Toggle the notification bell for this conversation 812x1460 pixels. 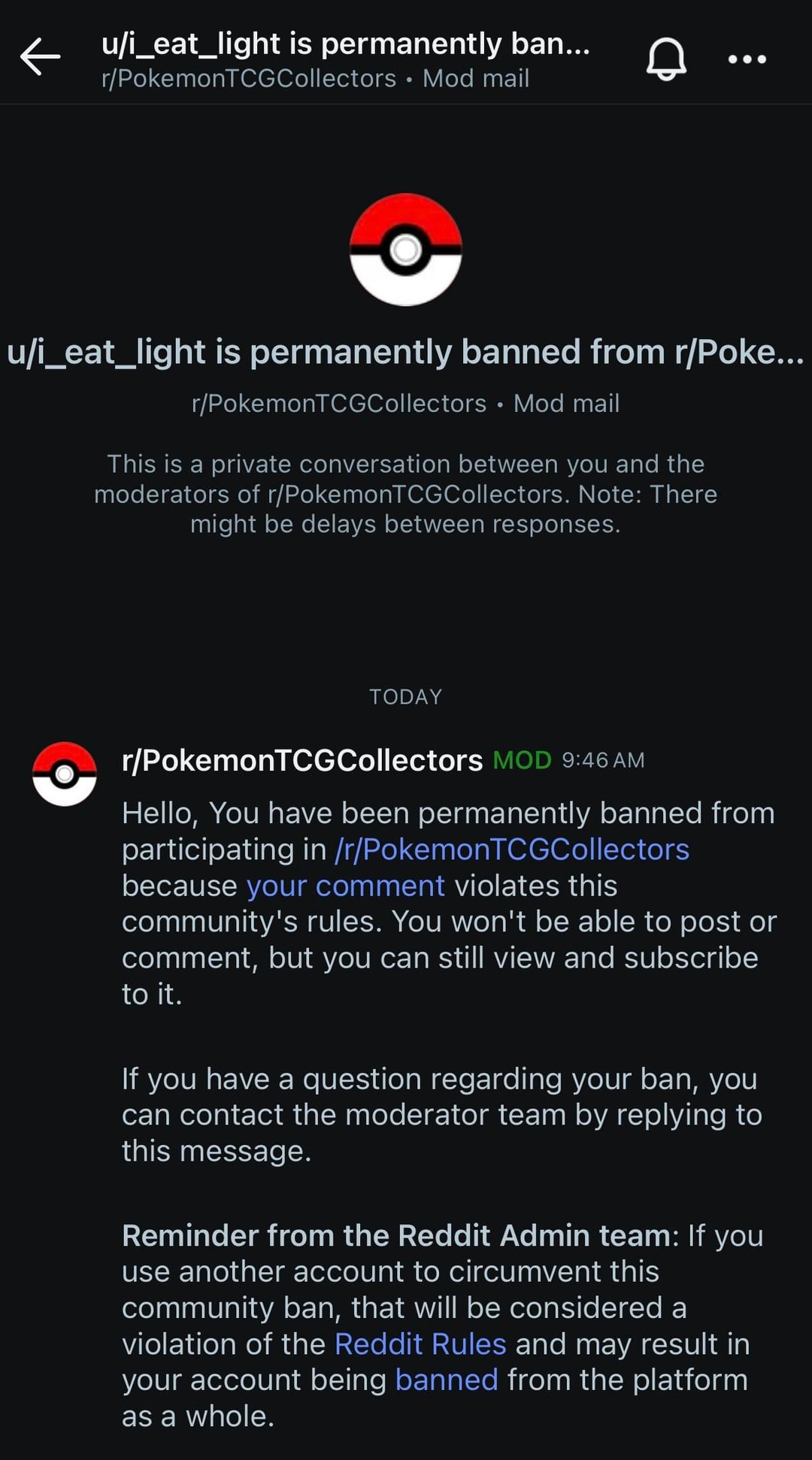(666, 59)
